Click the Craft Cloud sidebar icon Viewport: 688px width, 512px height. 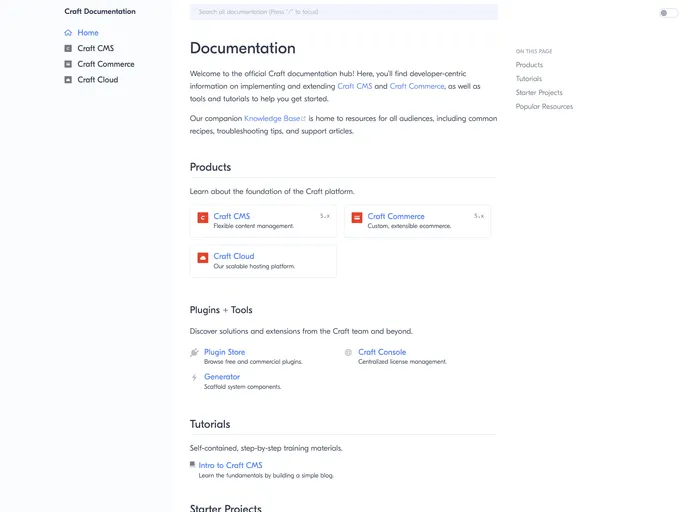[68, 79]
